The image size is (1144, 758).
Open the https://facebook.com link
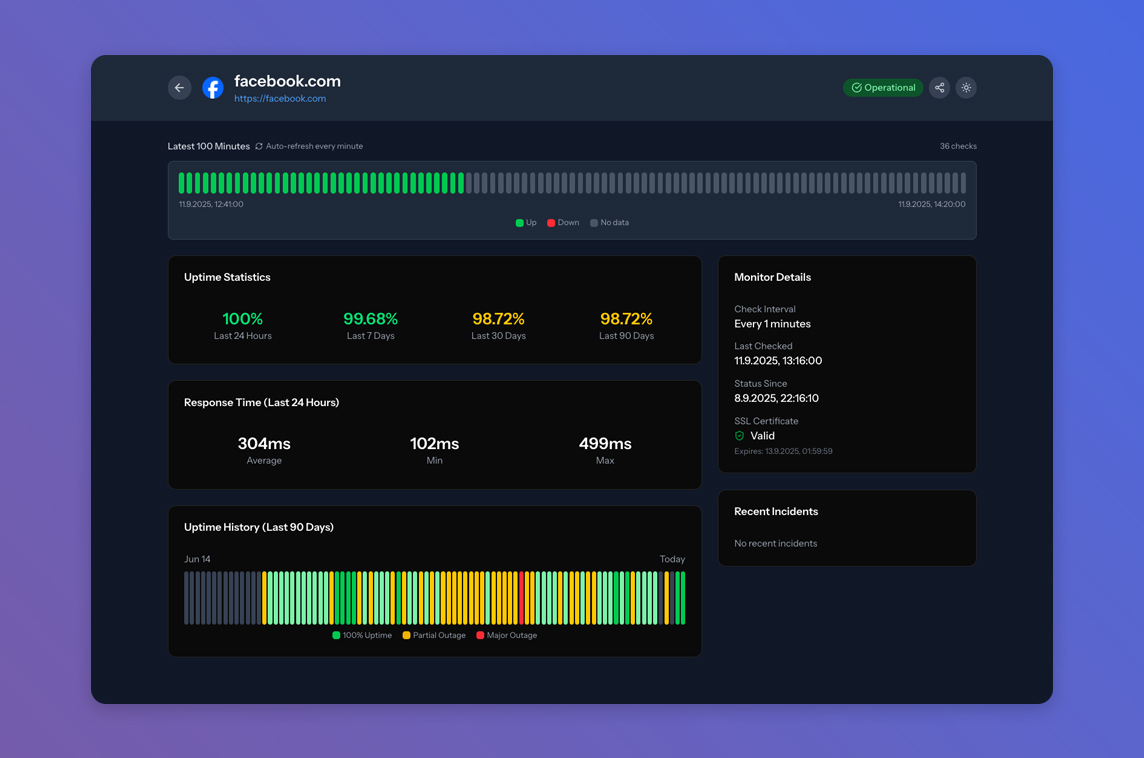coord(280,99)
